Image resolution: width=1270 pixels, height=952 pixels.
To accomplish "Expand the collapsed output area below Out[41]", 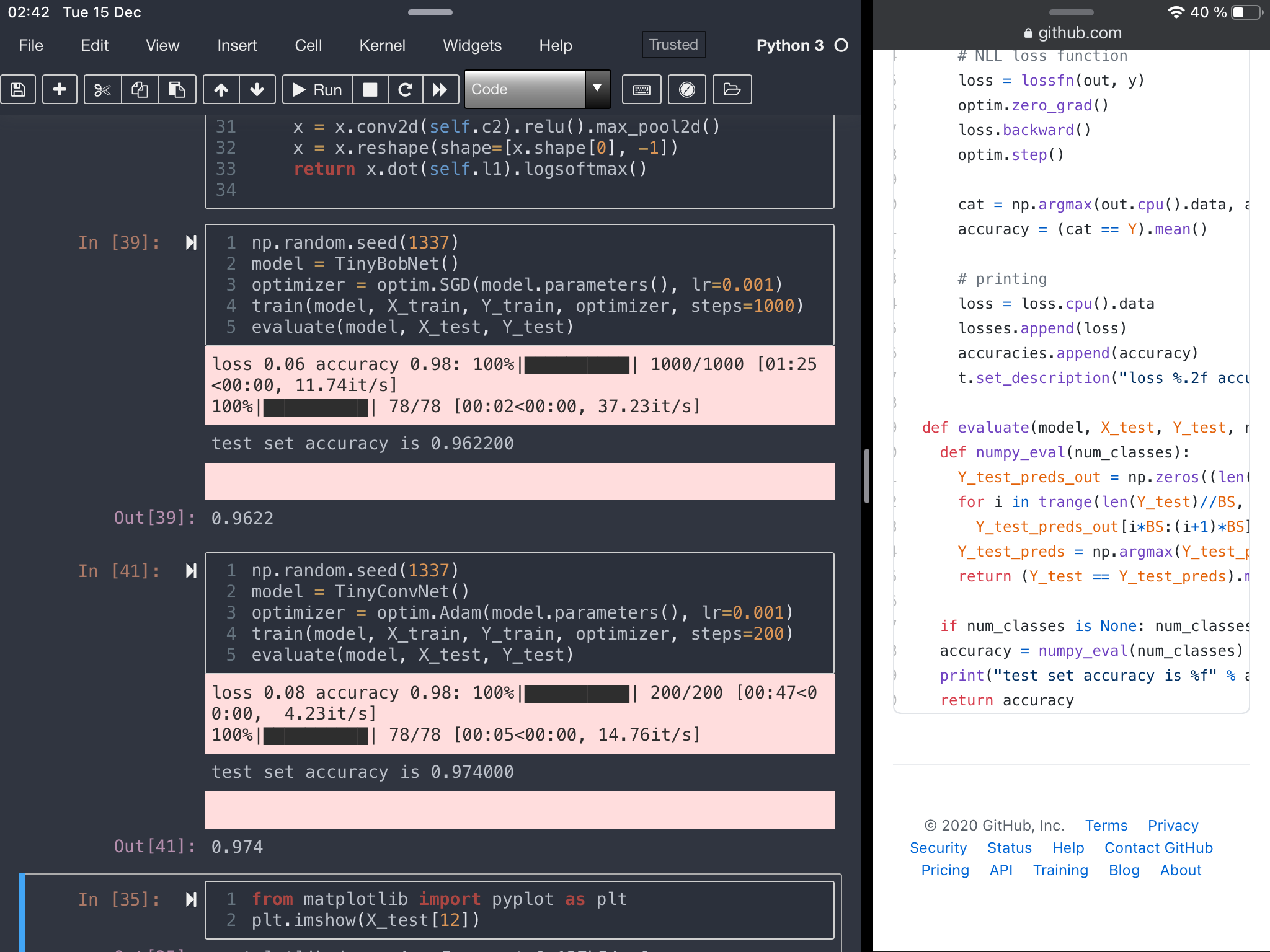I will click(x=520, y=810).
